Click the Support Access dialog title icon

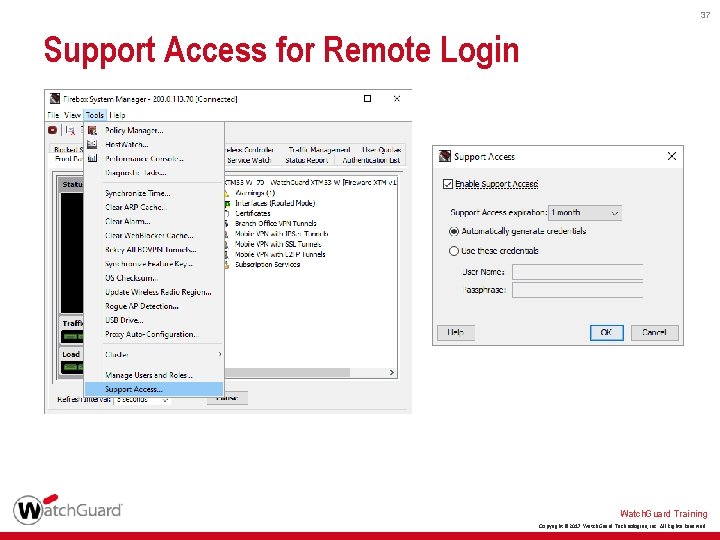444,156
